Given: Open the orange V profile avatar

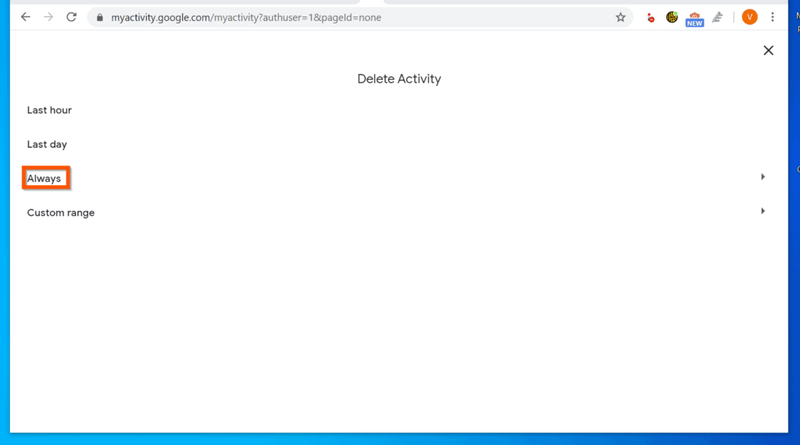Looking at the screenshot, I should tap(749, 17).
